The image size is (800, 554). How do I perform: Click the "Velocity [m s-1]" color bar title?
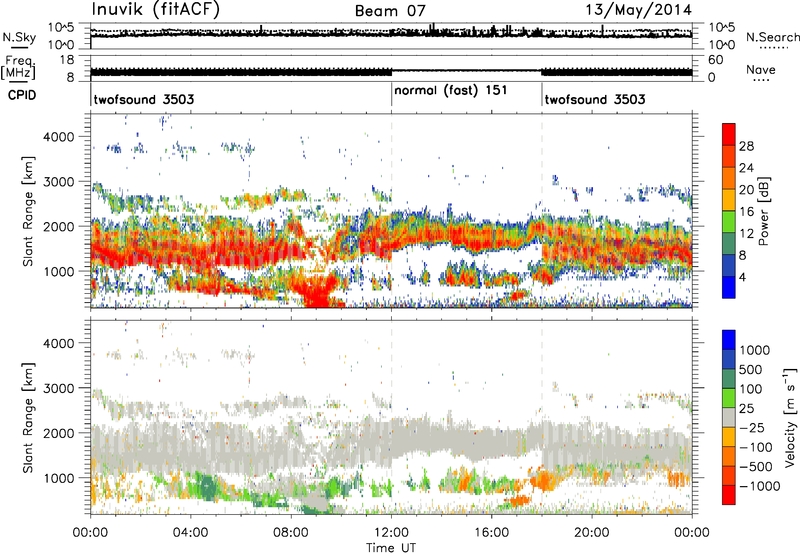790,417
